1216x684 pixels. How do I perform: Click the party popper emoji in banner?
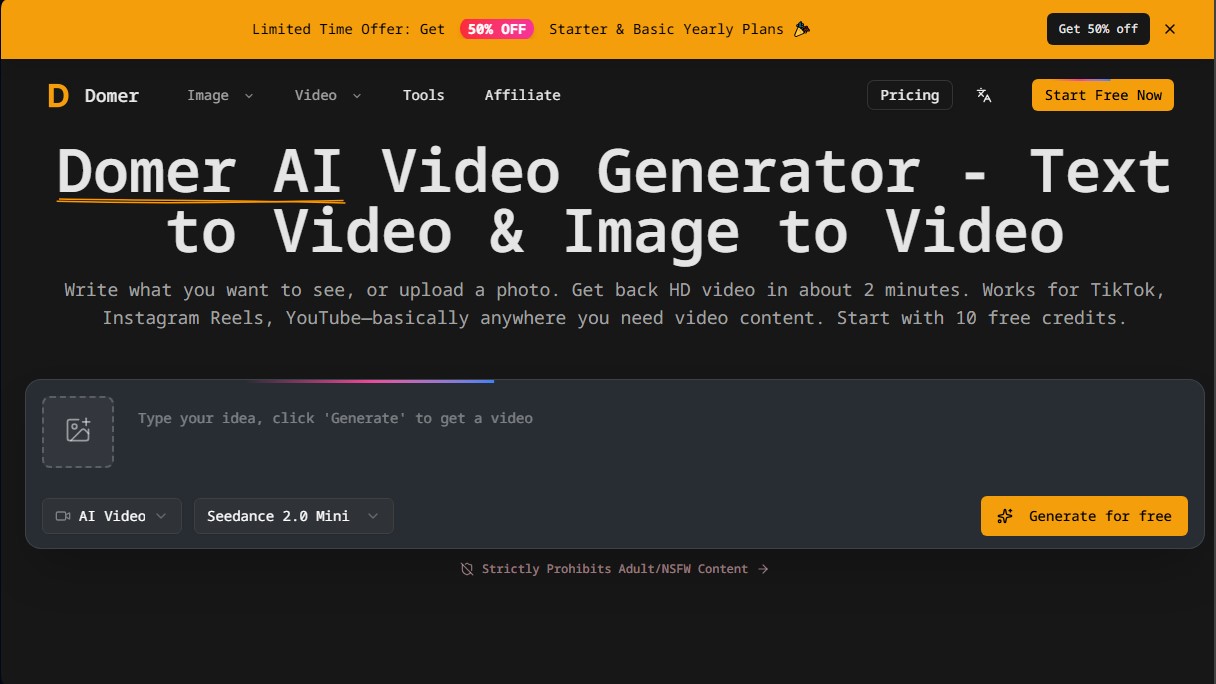click(x=801, y=29)
